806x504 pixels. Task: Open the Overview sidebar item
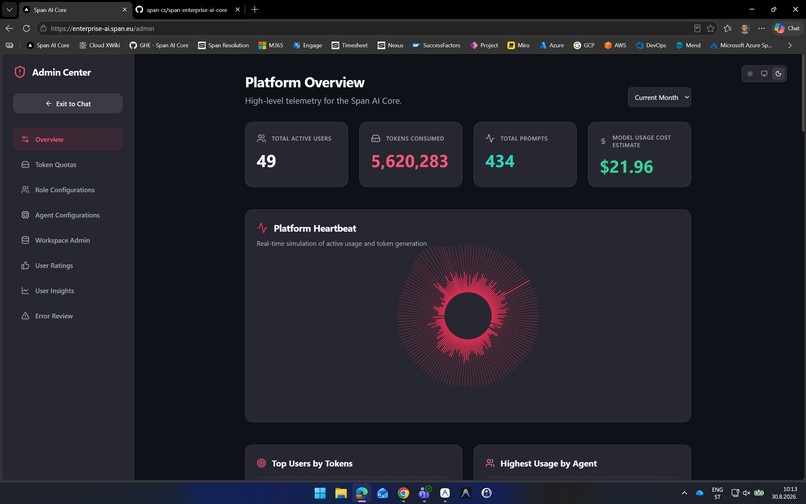68,139
